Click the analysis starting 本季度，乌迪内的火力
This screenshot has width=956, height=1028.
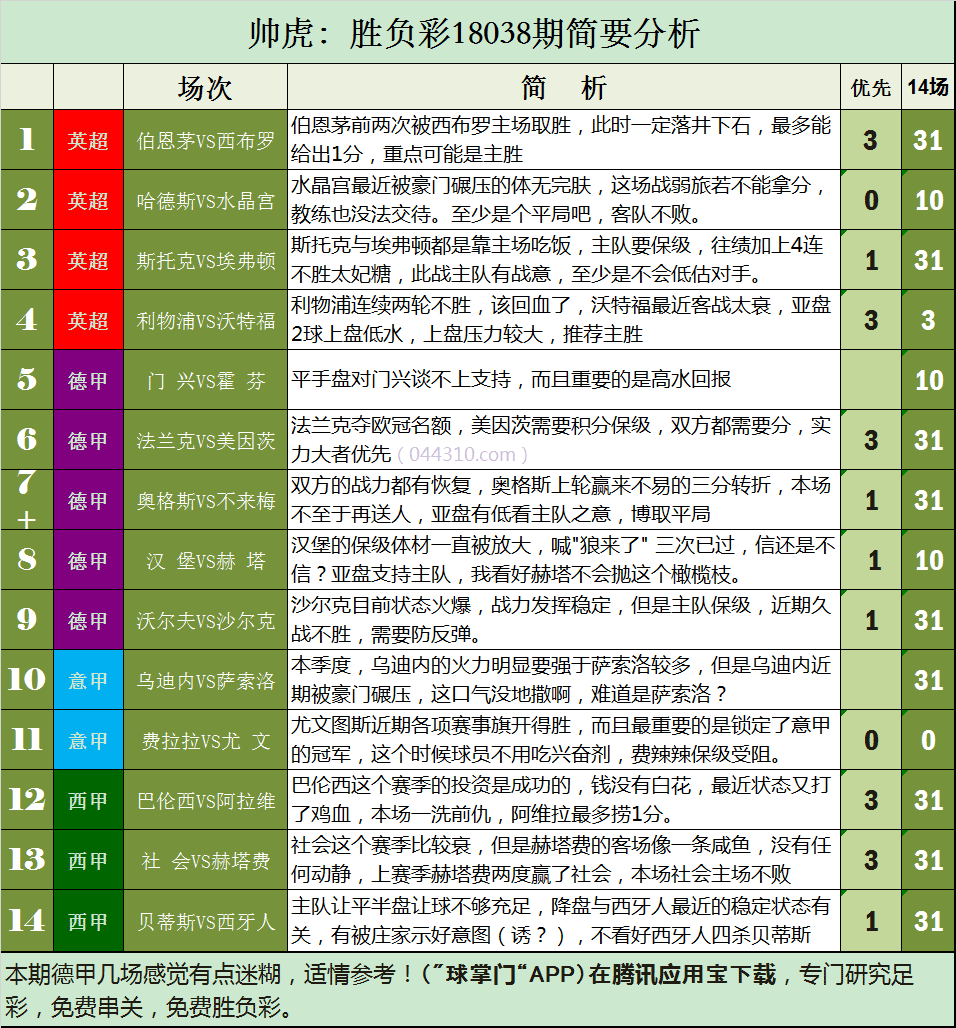(564, 680)
